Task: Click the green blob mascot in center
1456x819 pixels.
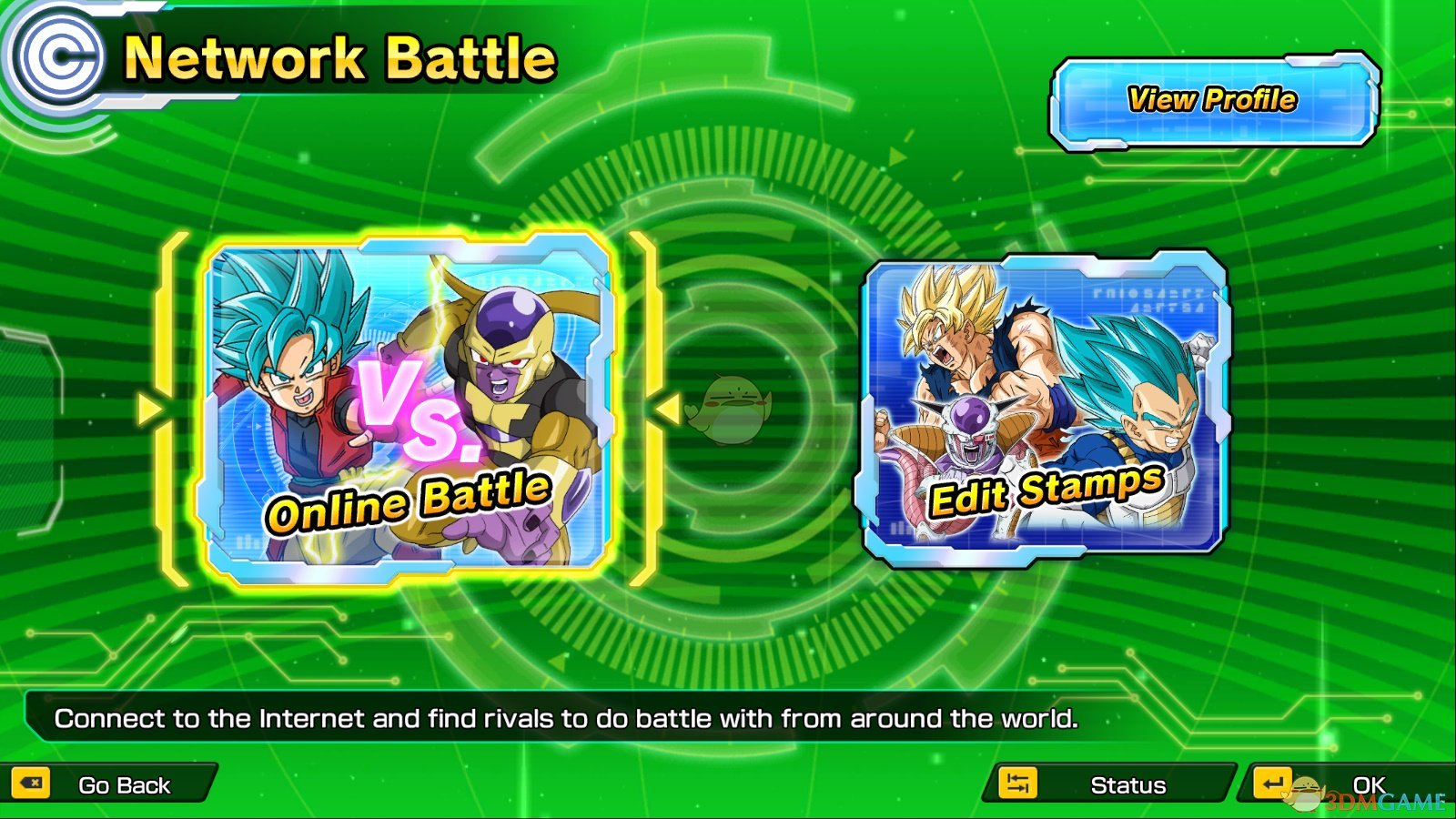Action: pyautogui.click(x=727, y=409)
